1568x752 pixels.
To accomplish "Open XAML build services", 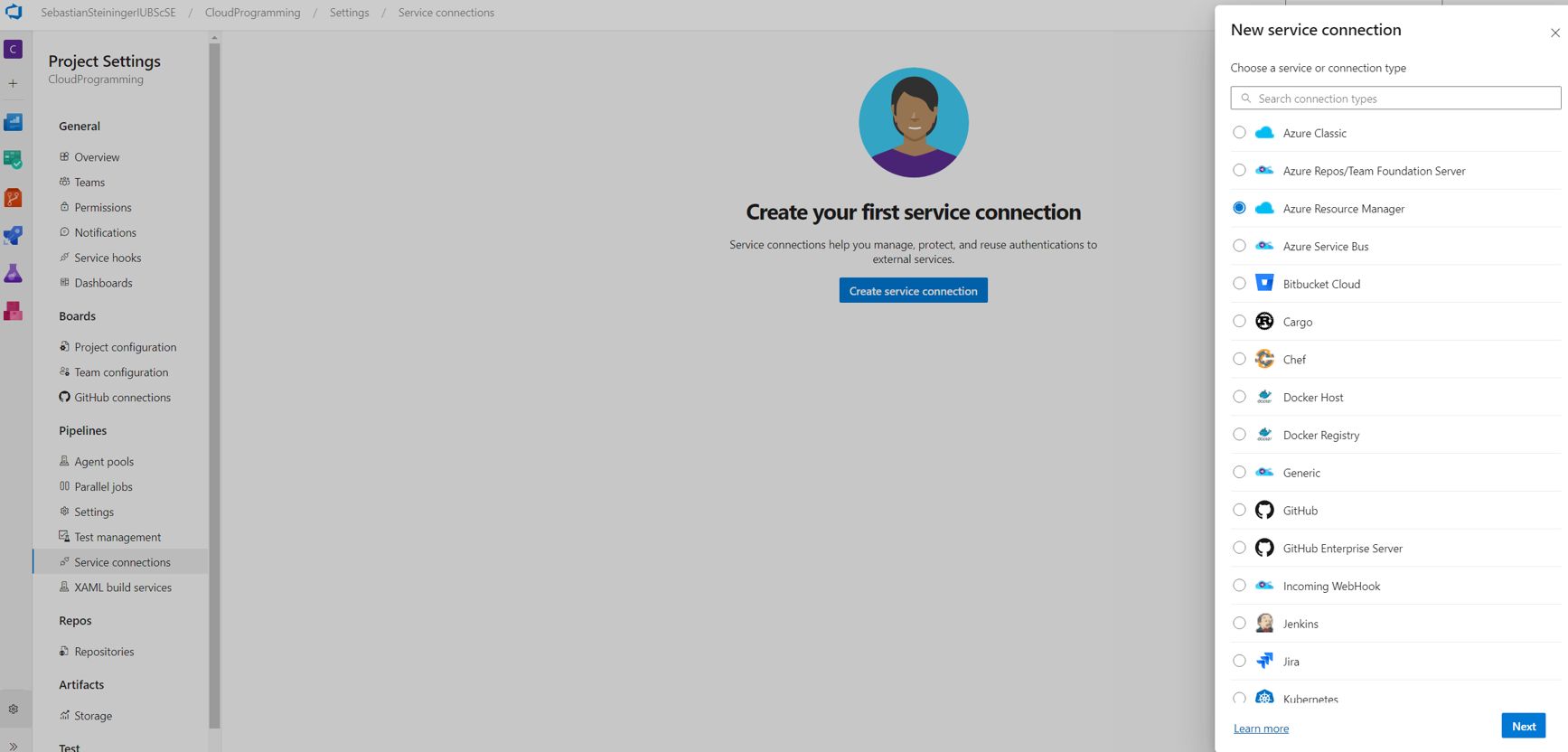I will (x=123, y=587).
